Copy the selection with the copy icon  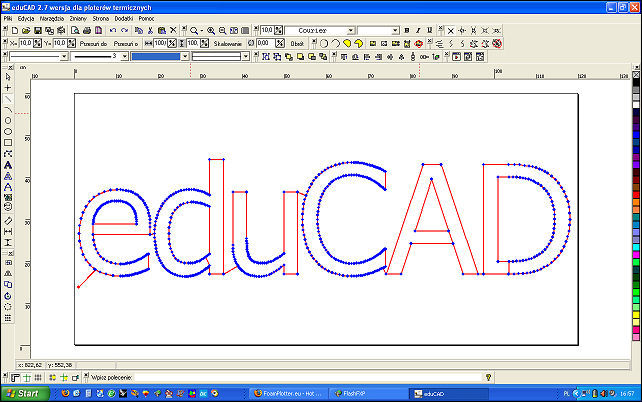(x=139, y=31)
